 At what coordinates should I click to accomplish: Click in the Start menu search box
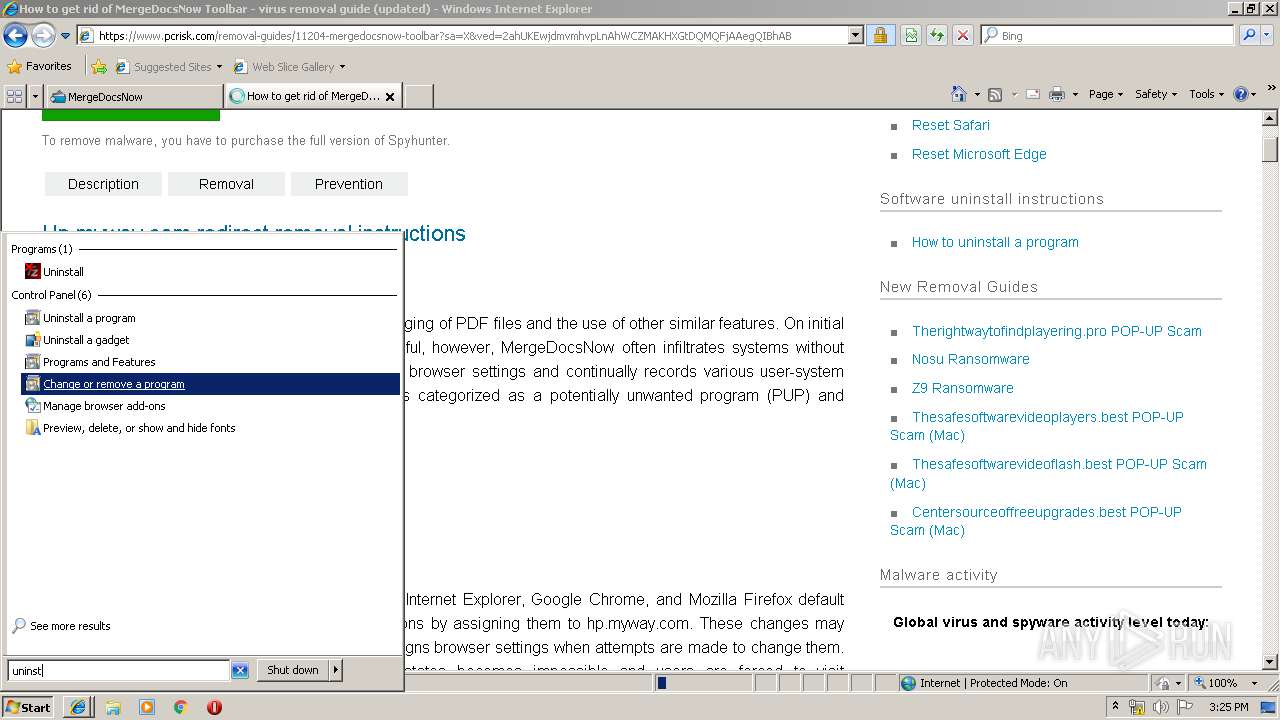pyautogui.click(x=119, y=671)
